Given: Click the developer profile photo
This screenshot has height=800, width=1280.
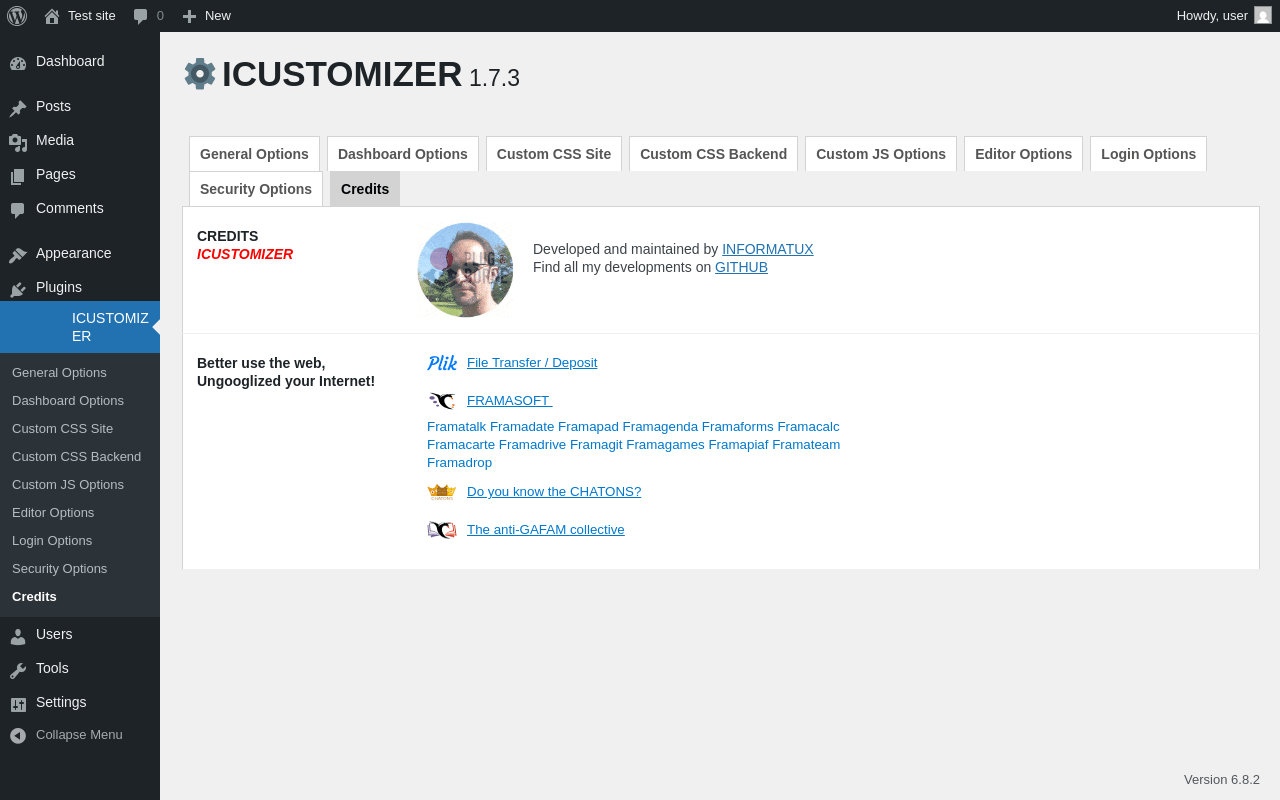Looking at the screenshot, I should click(x=465, y=270).
